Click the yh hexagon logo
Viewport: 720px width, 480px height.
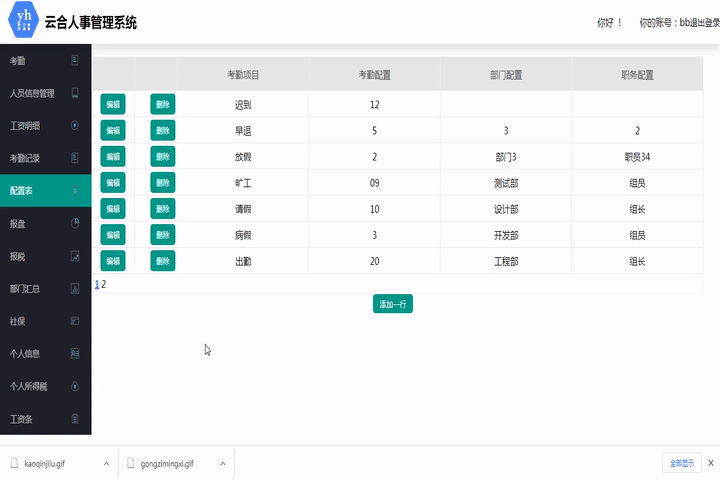pos(22,22)
